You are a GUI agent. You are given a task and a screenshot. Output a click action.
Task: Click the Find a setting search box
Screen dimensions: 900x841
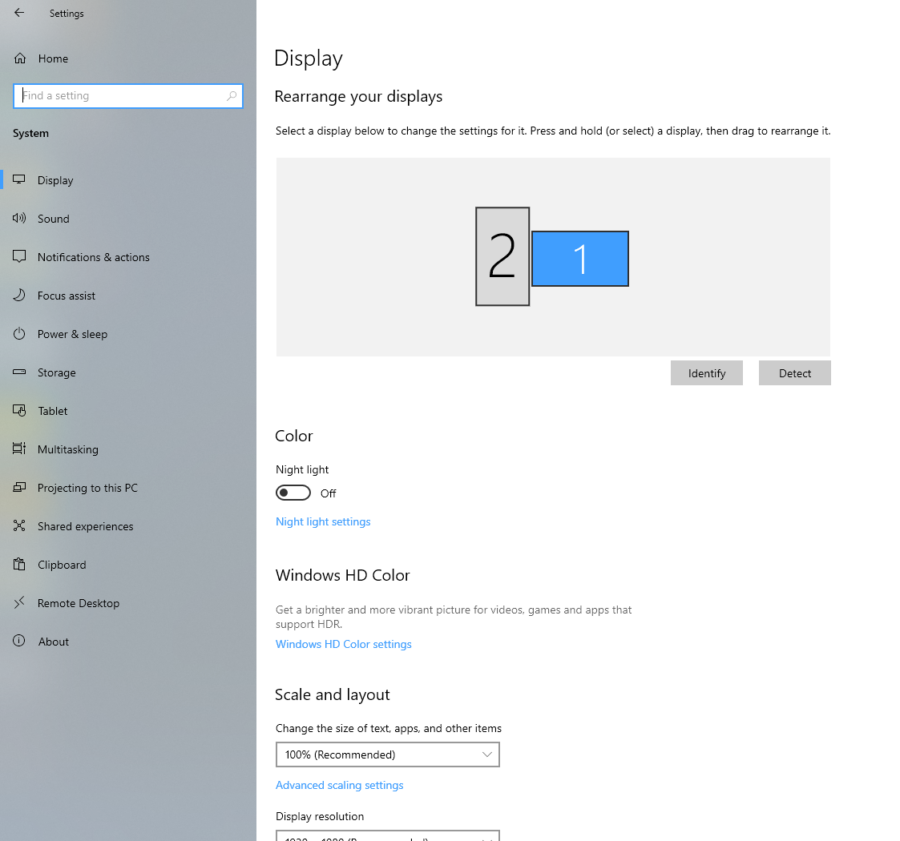pyautogui.click(x=128, y=96)
